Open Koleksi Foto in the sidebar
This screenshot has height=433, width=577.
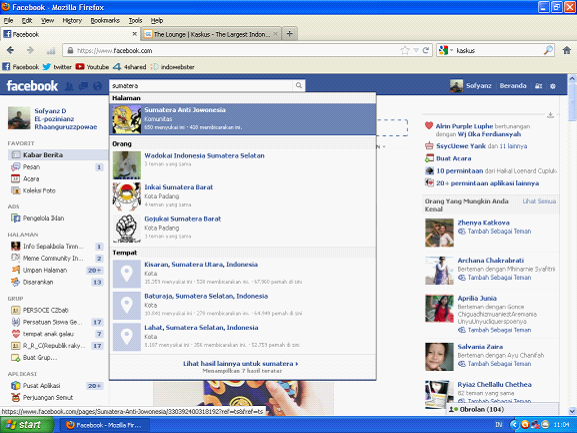tap(39, 191)
